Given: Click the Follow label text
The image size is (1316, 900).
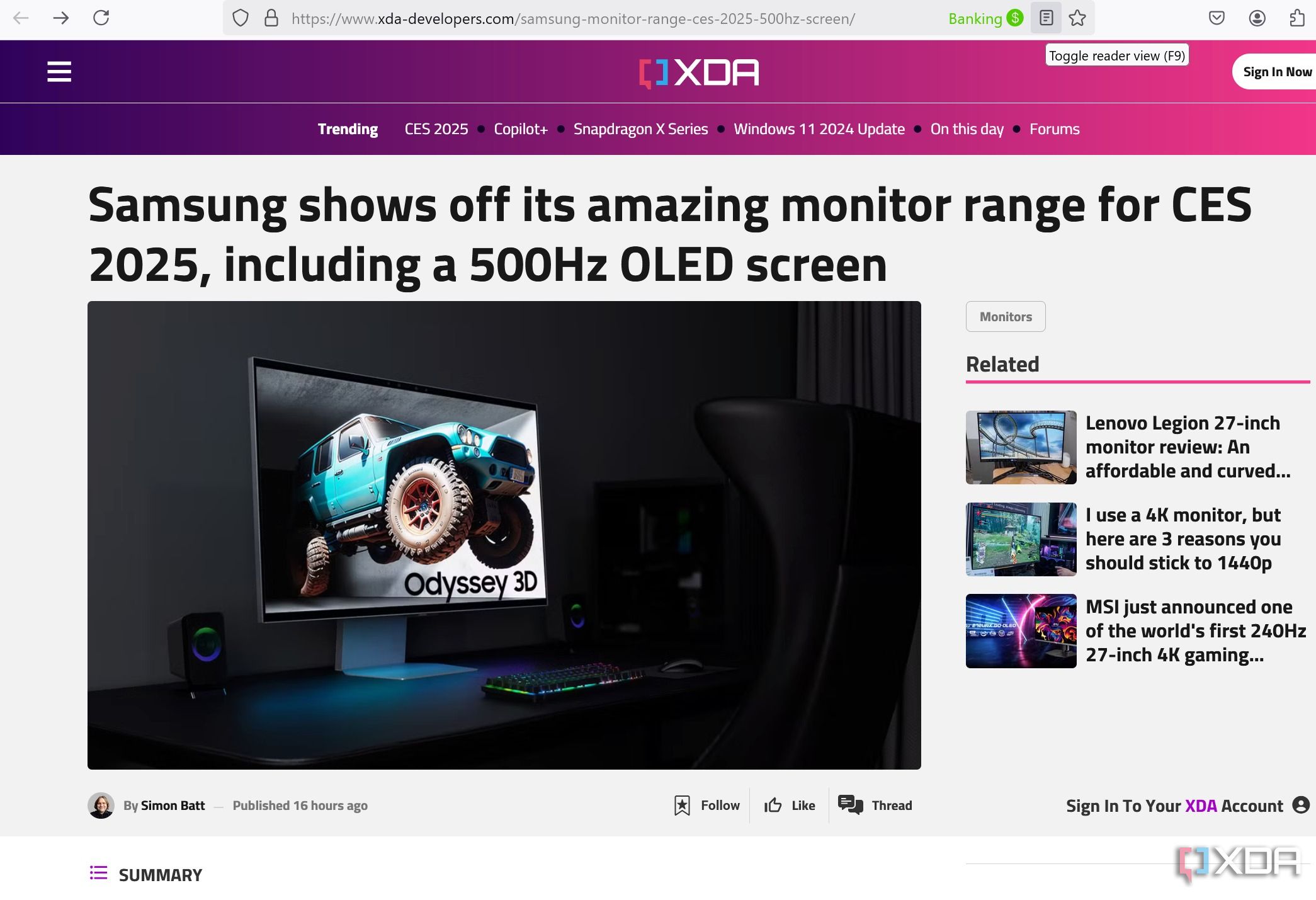Looking at the screenshot, I should click(x=720, y=806).
